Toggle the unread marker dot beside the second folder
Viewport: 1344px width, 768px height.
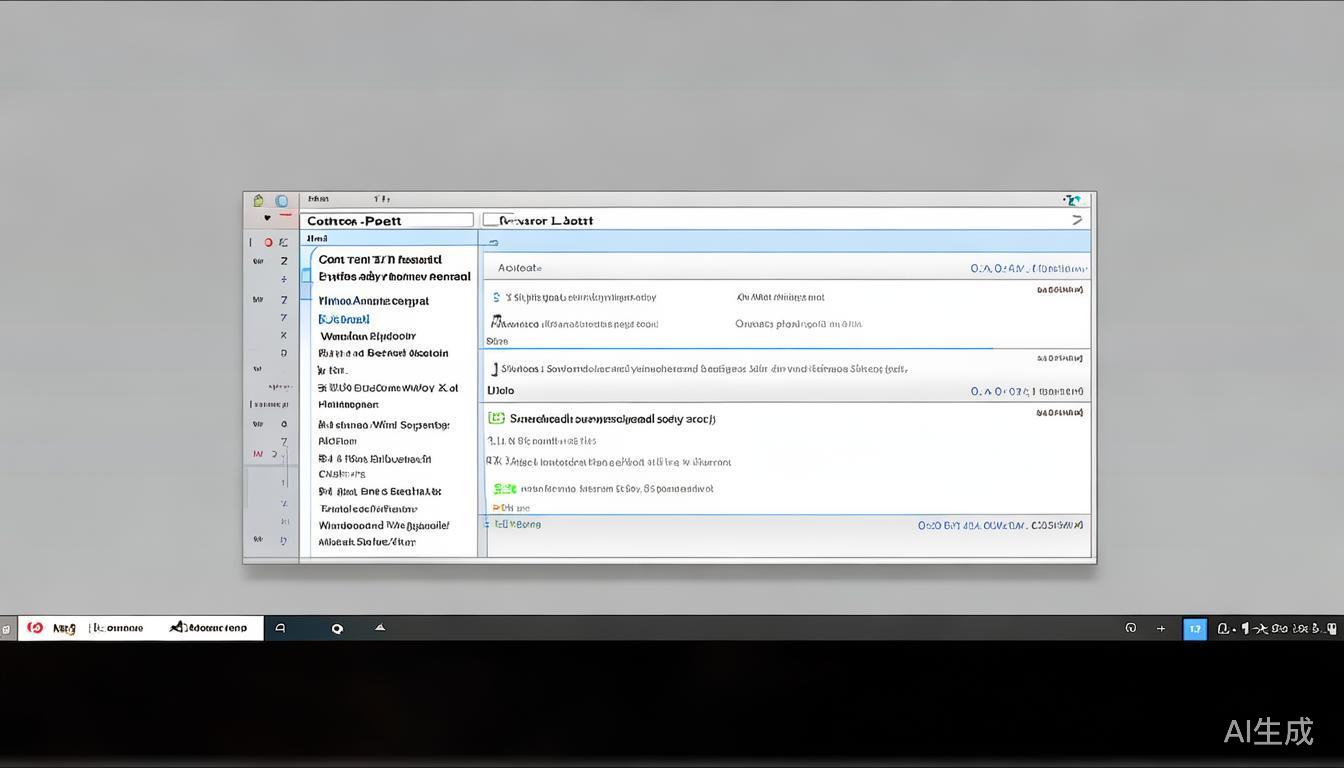click(308, 276)
